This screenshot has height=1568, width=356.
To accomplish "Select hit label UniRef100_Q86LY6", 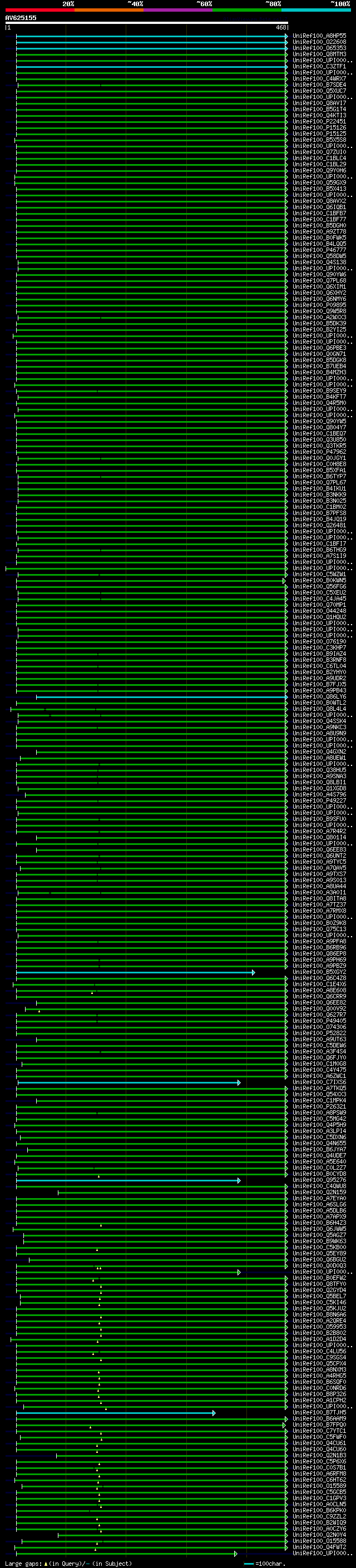I will tap(319, 697).
